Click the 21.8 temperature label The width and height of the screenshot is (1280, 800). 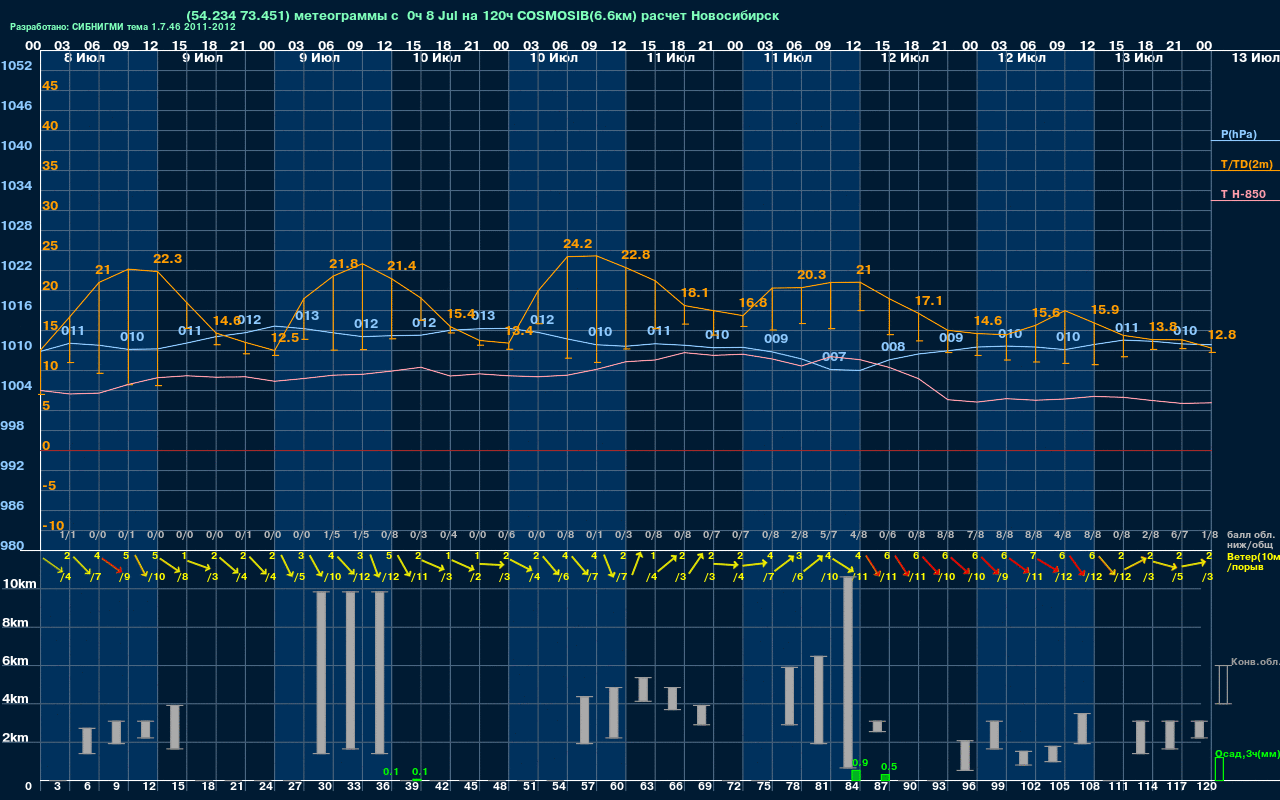[343, 263]
